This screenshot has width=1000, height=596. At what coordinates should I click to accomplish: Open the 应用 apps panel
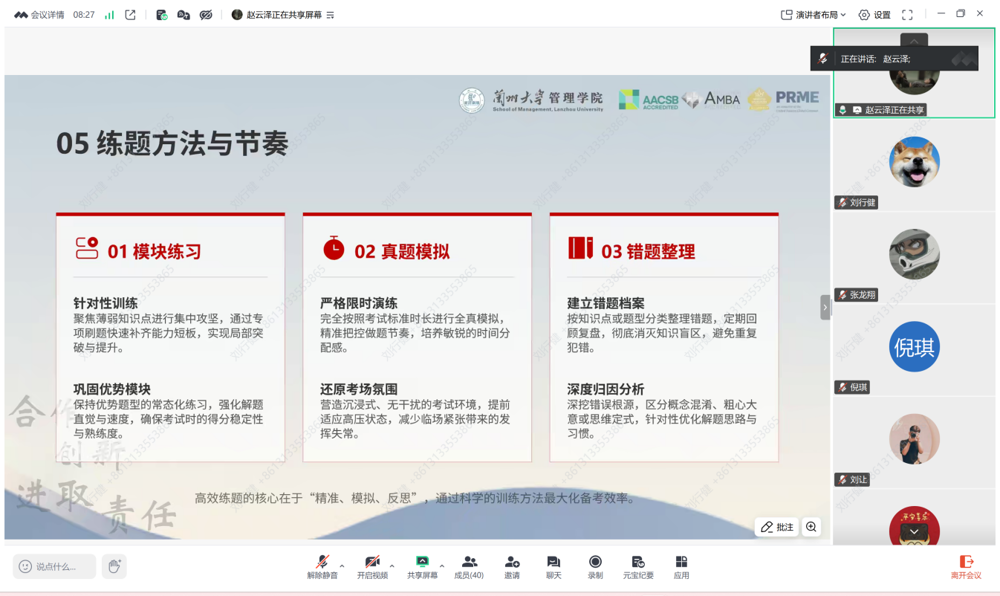click(x=681, y=566)
